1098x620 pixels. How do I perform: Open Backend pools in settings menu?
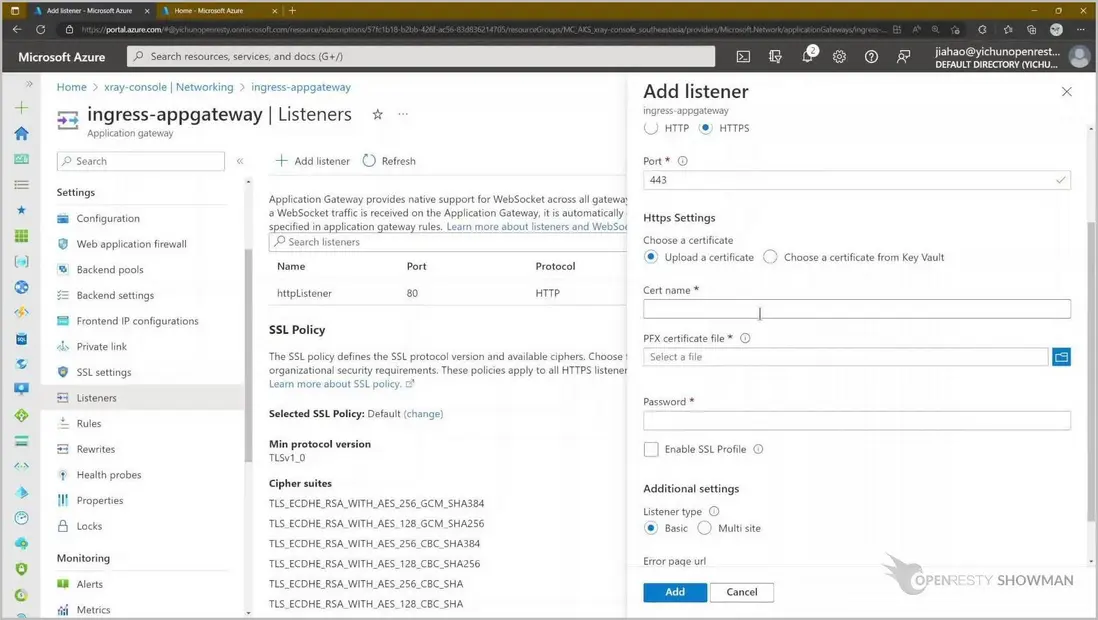coord(109,270)
